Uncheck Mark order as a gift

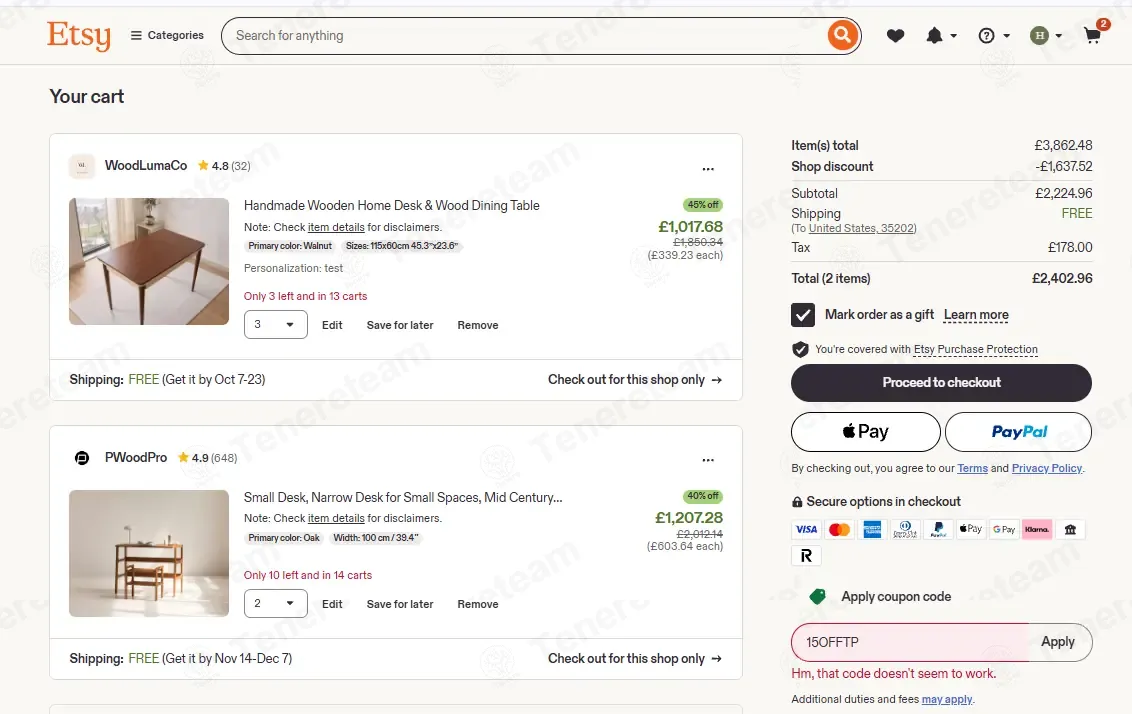pyautogui.click(x=803, y=315)
